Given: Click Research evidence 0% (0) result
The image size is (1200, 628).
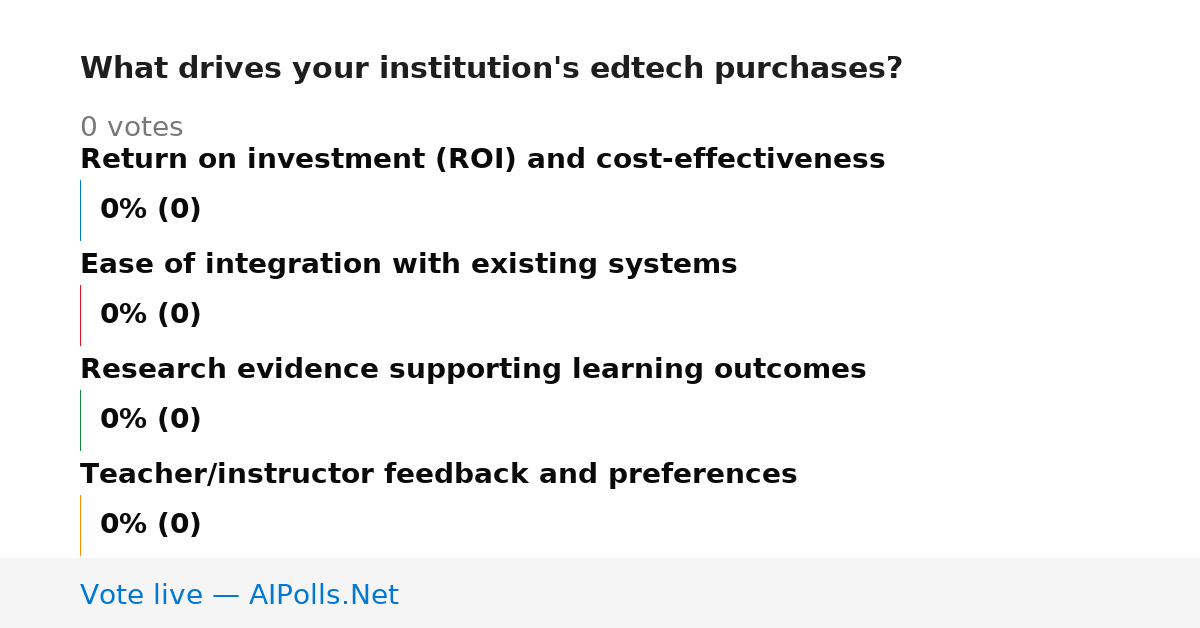Looking at the screenshot, I should point(150,420).
